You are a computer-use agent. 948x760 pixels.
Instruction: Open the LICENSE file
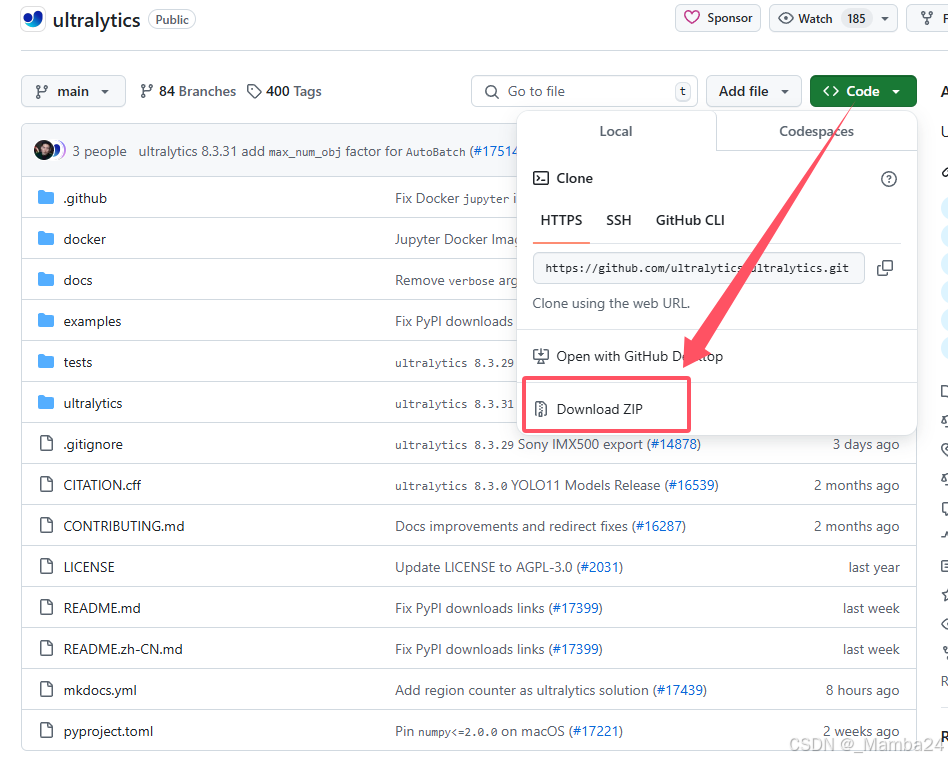(x=89, y=567)
